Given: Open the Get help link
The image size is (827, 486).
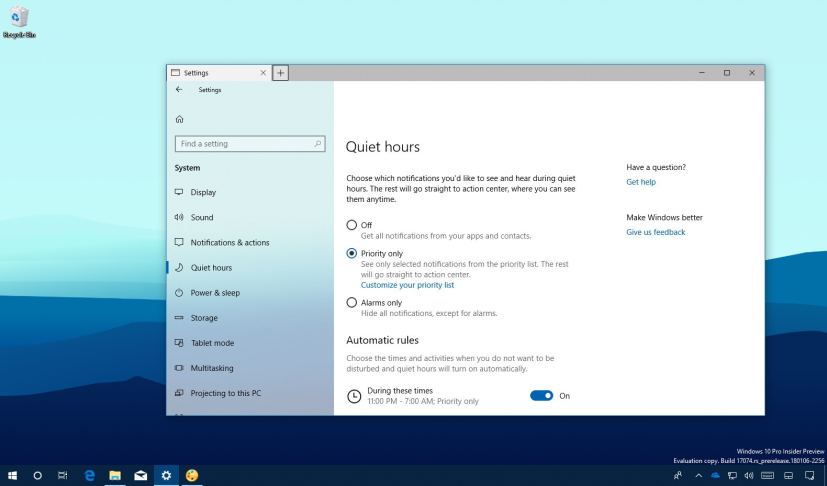Looking at the screenshot, I should click(641, 182).
